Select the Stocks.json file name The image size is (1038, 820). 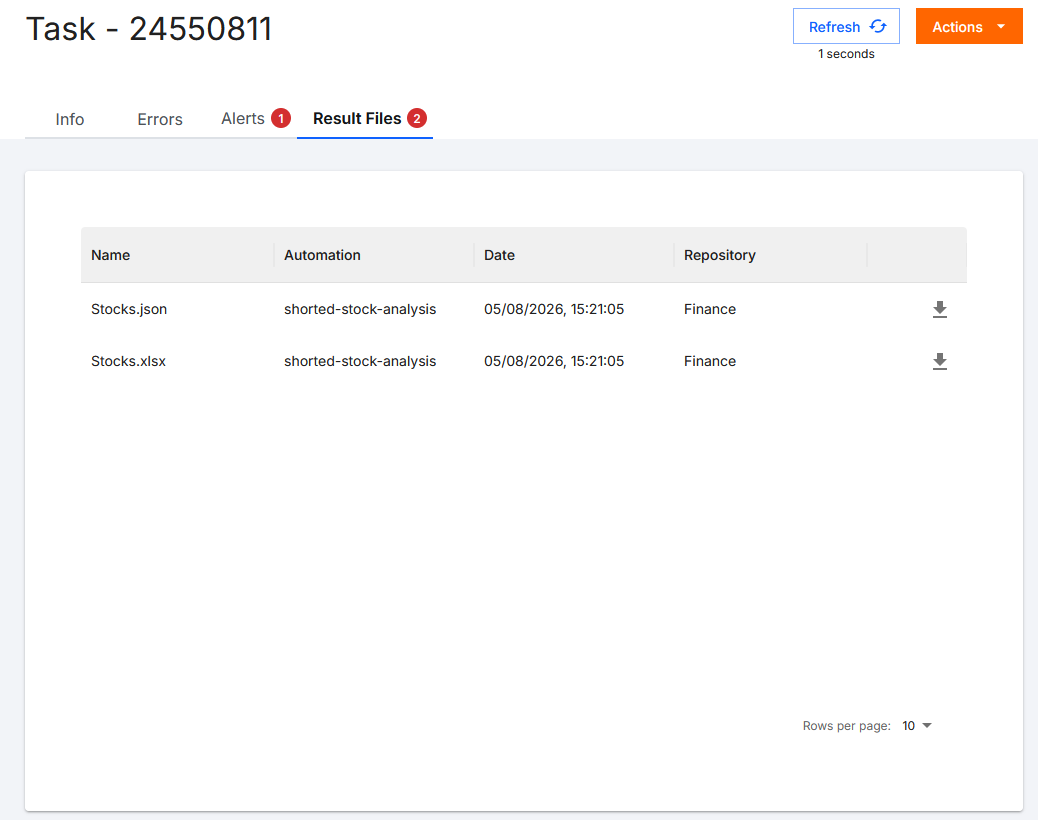pos(129,309)
